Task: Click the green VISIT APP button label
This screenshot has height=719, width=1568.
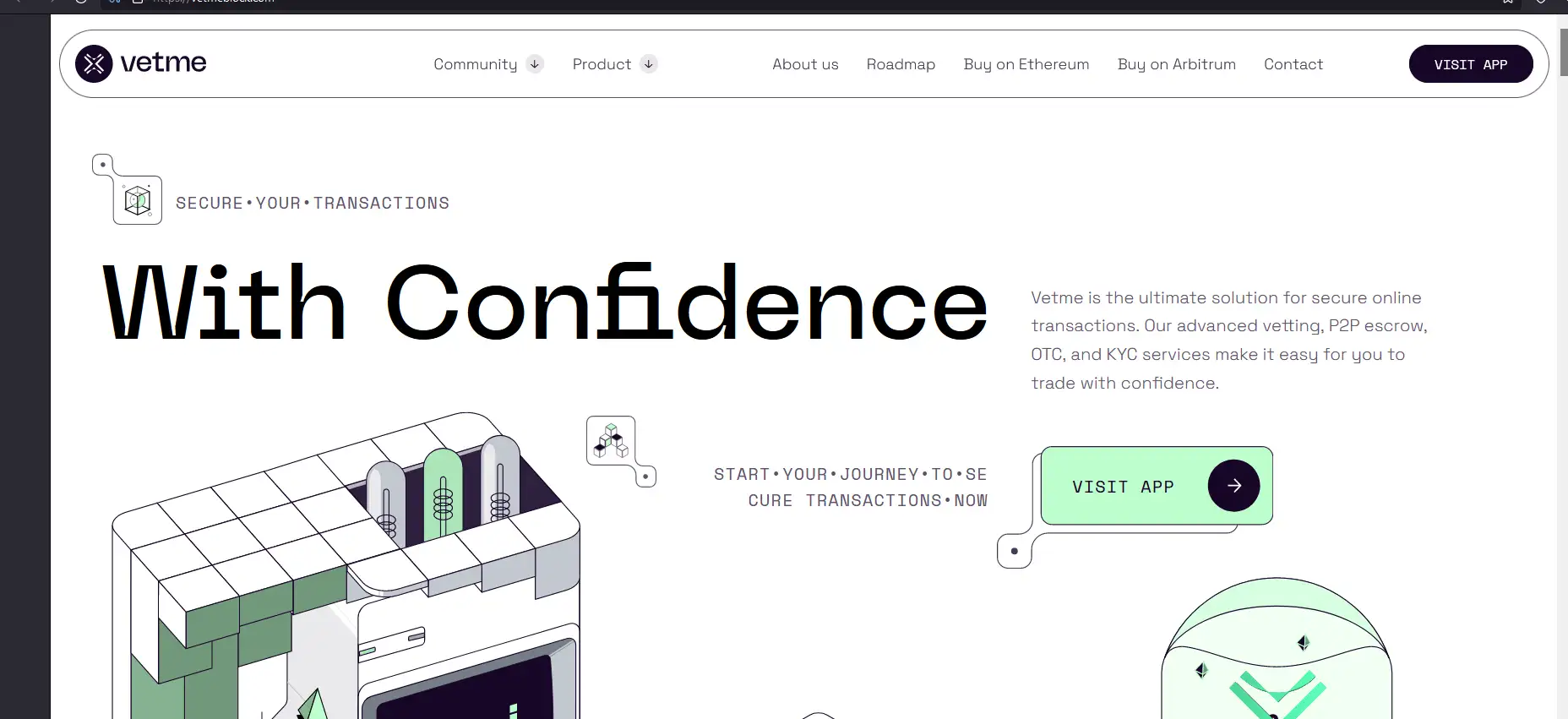Action: (x=1123, y=487)
